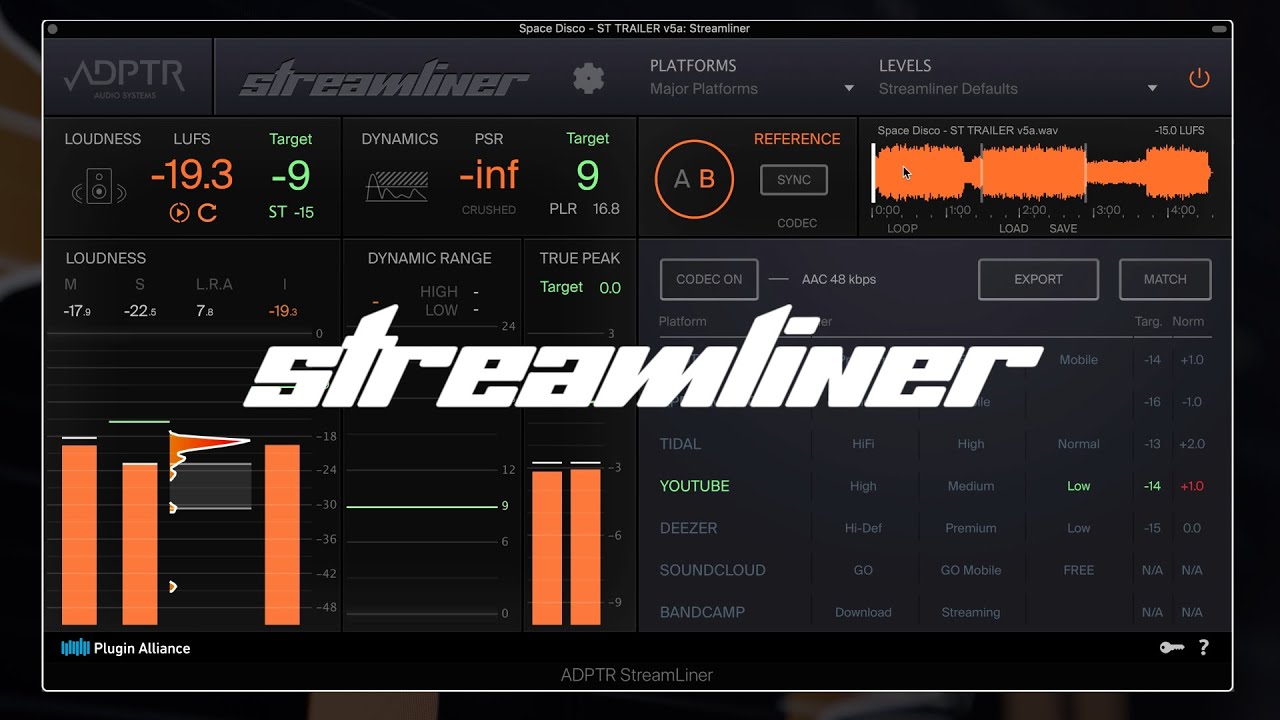1280x720 pixels.
Task: Open activation via the key icon
Action: [x=1173, y=647]
